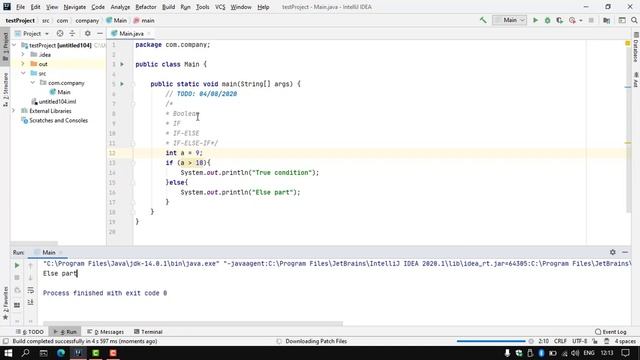Click run gutter arrow beside class Main

122,64
